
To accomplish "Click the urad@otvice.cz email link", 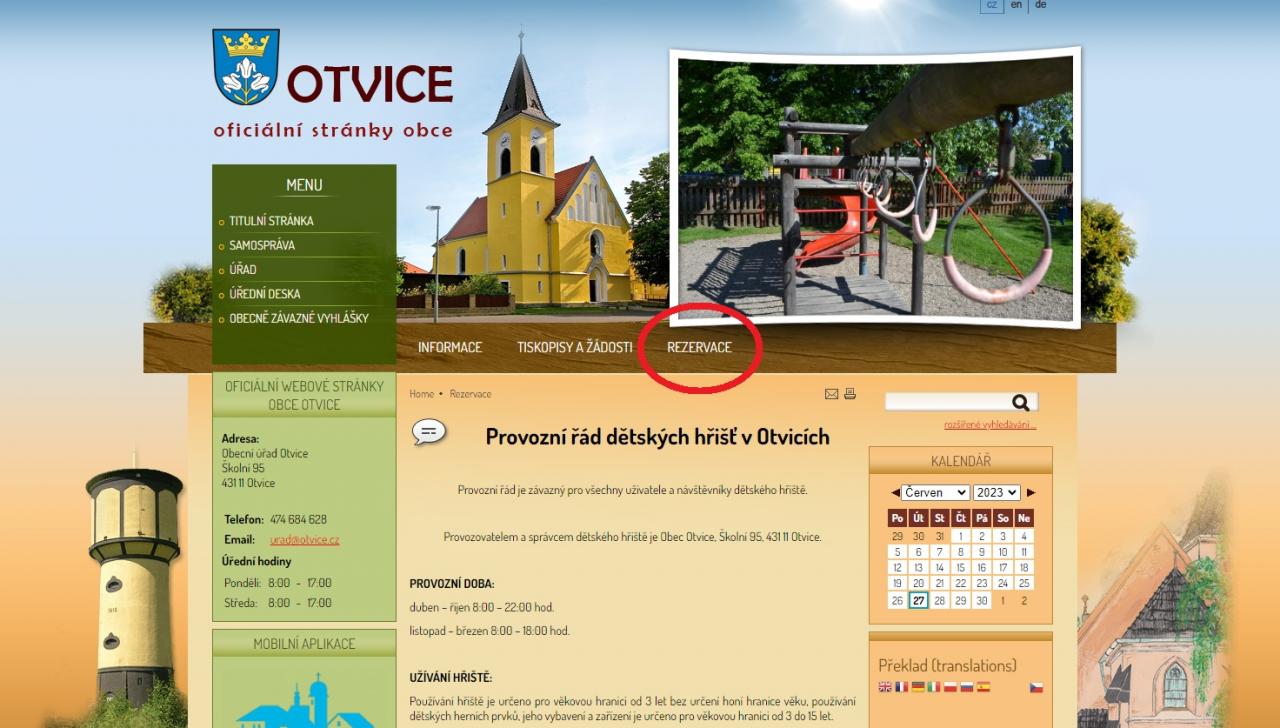I will (304, 540).
